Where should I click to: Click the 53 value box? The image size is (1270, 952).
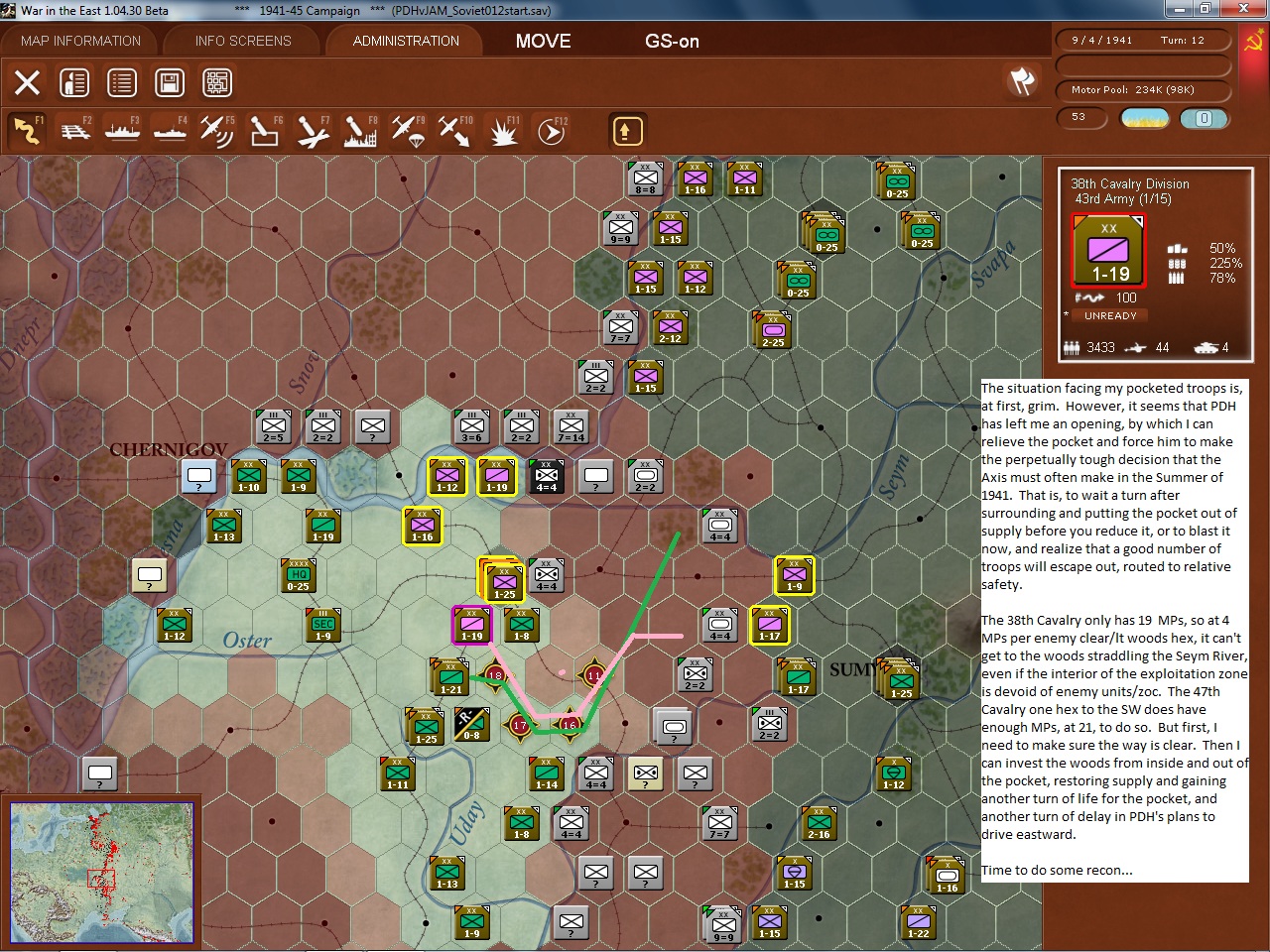coord(1083,117)
